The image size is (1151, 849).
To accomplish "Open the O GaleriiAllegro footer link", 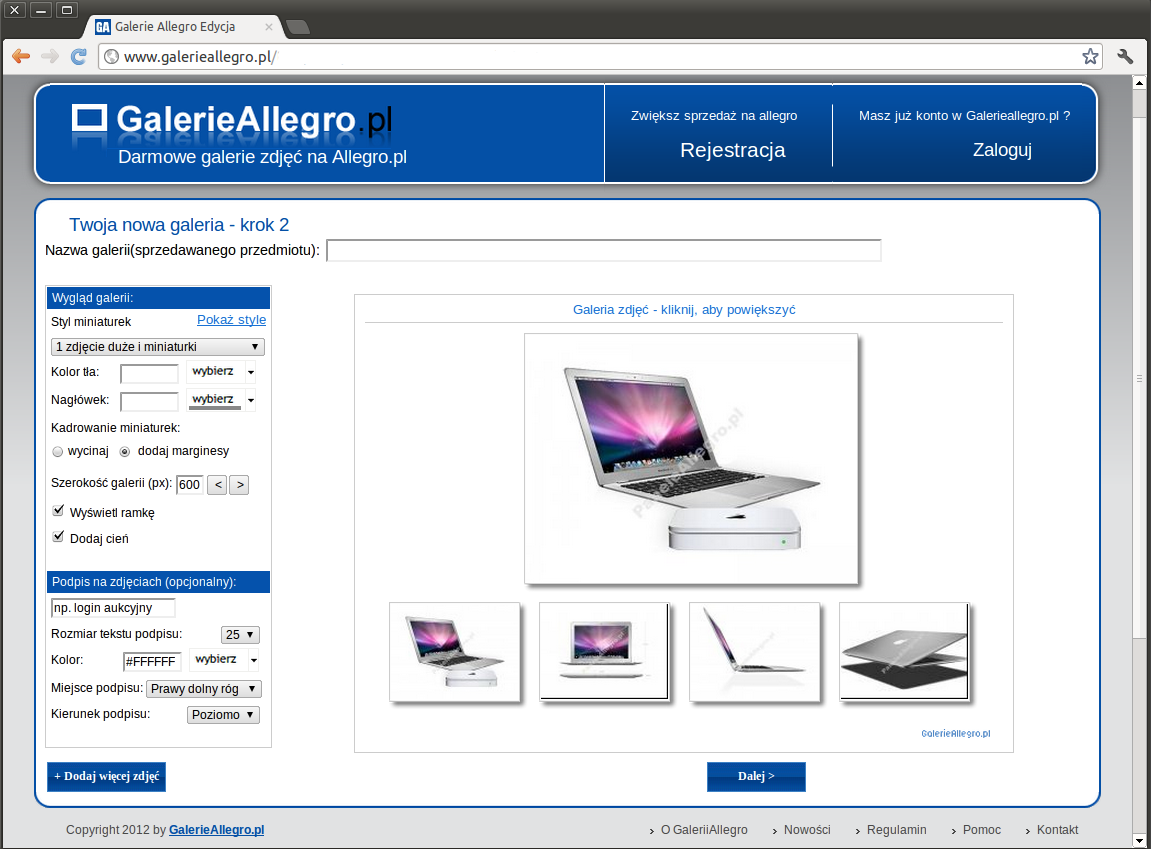I will pyautogui.click(x=704, y=830).
